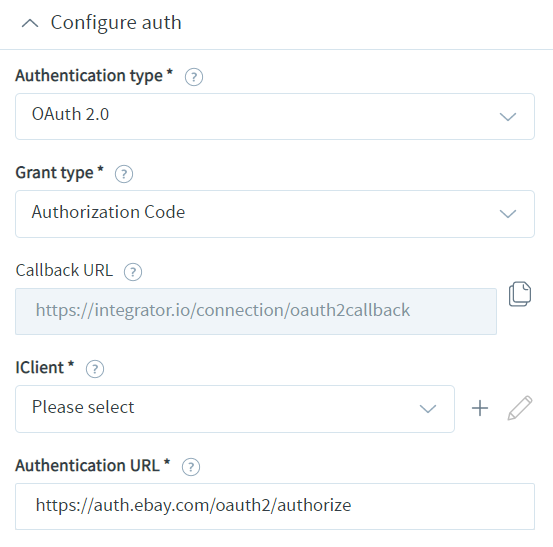This screenshot has height=547, width=553.
Task: Open the IClient help icon
Action: [x=95, y=369]
